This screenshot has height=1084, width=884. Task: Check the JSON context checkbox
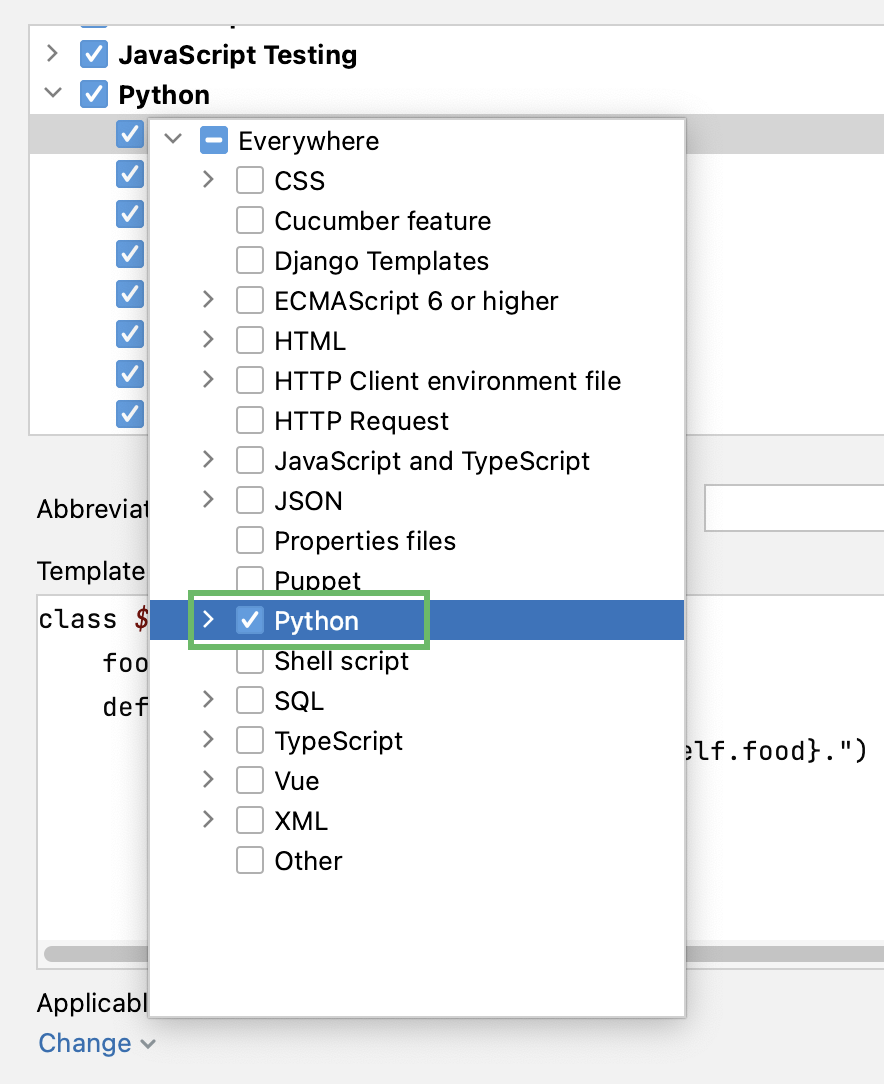[250, 500]
